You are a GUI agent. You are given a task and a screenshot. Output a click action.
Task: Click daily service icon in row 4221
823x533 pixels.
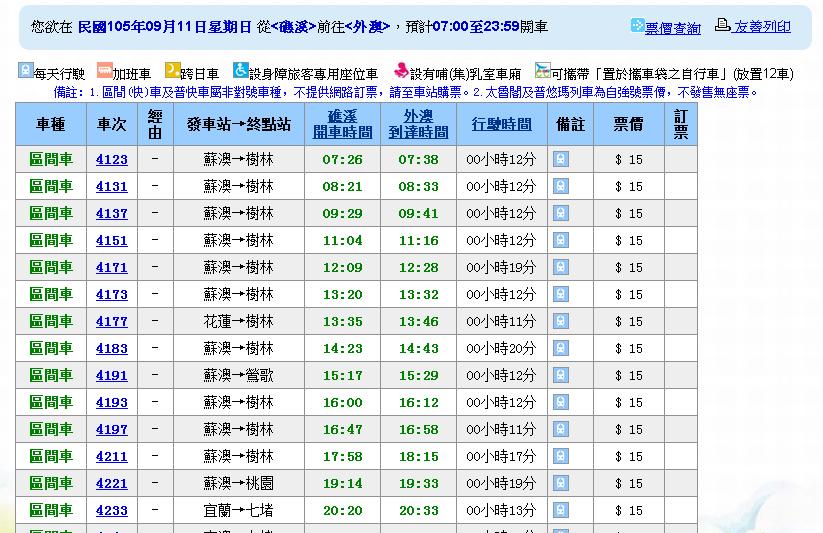561,483
